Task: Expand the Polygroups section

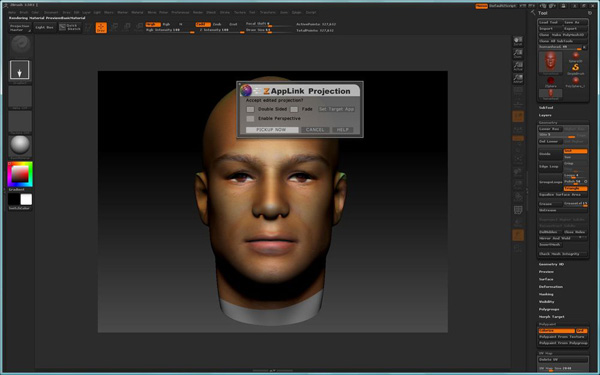Action: [x=549, y=309]
